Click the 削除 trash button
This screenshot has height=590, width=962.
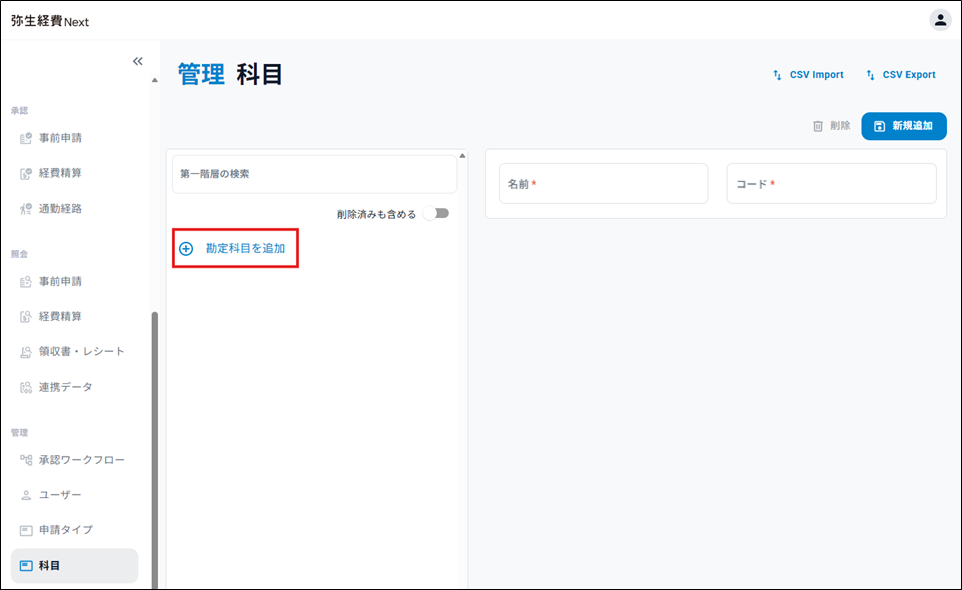point(831,126)
